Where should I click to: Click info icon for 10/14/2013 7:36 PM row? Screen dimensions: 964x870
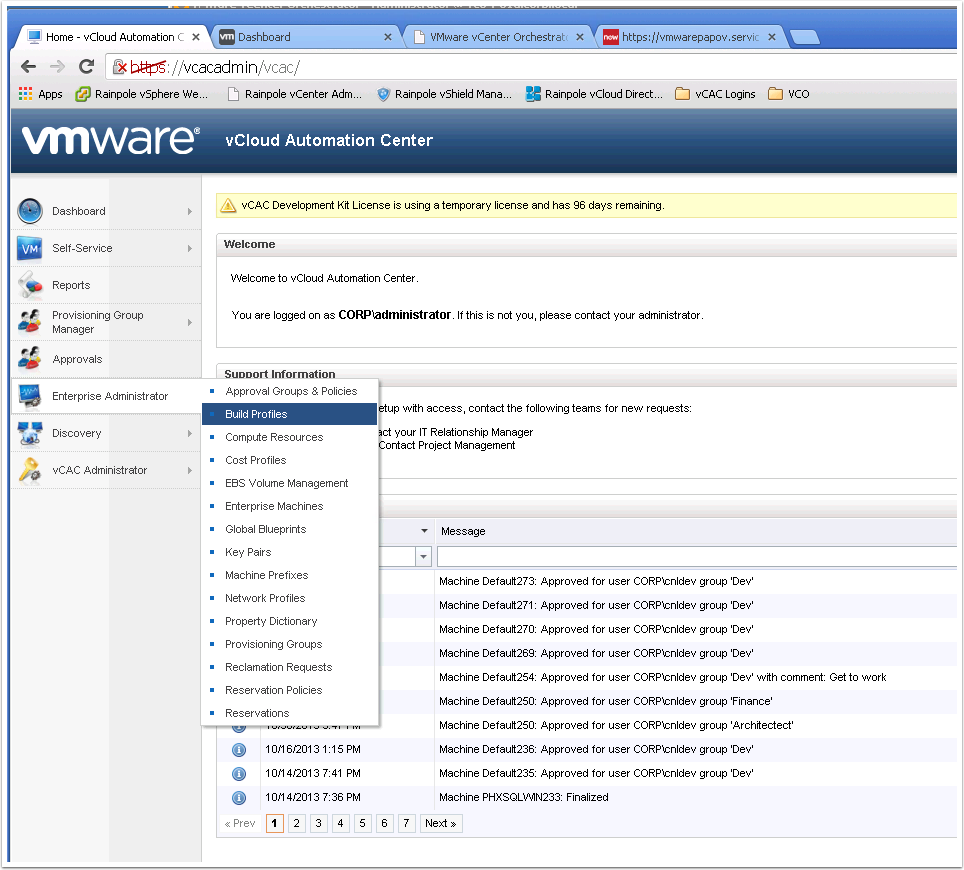[x=239, y=797]
